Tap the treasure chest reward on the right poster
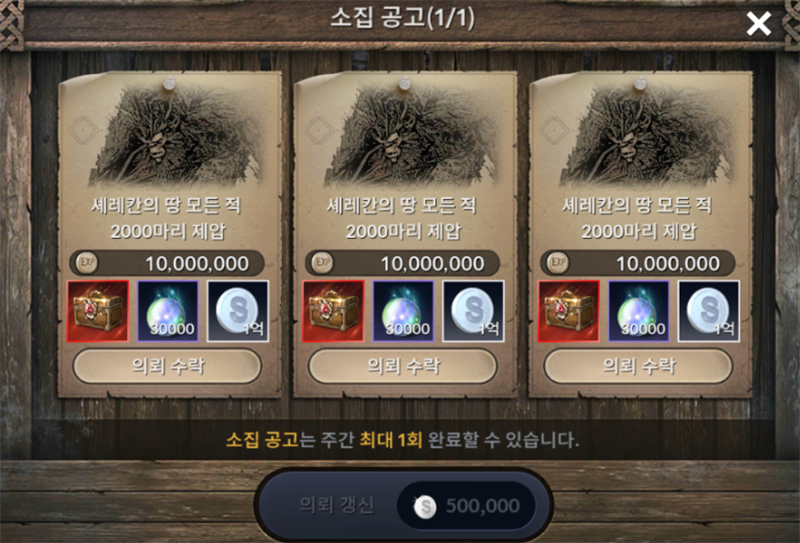This screenshot has height=543, width=800. pyautogui.click(x=568, y=311)
